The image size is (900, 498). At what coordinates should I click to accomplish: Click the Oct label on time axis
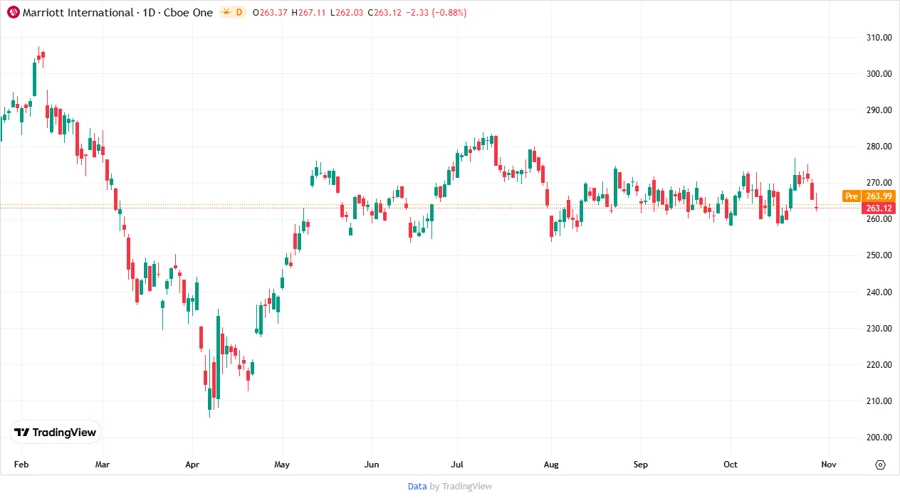pyautogui.click(x=730, y=464)
